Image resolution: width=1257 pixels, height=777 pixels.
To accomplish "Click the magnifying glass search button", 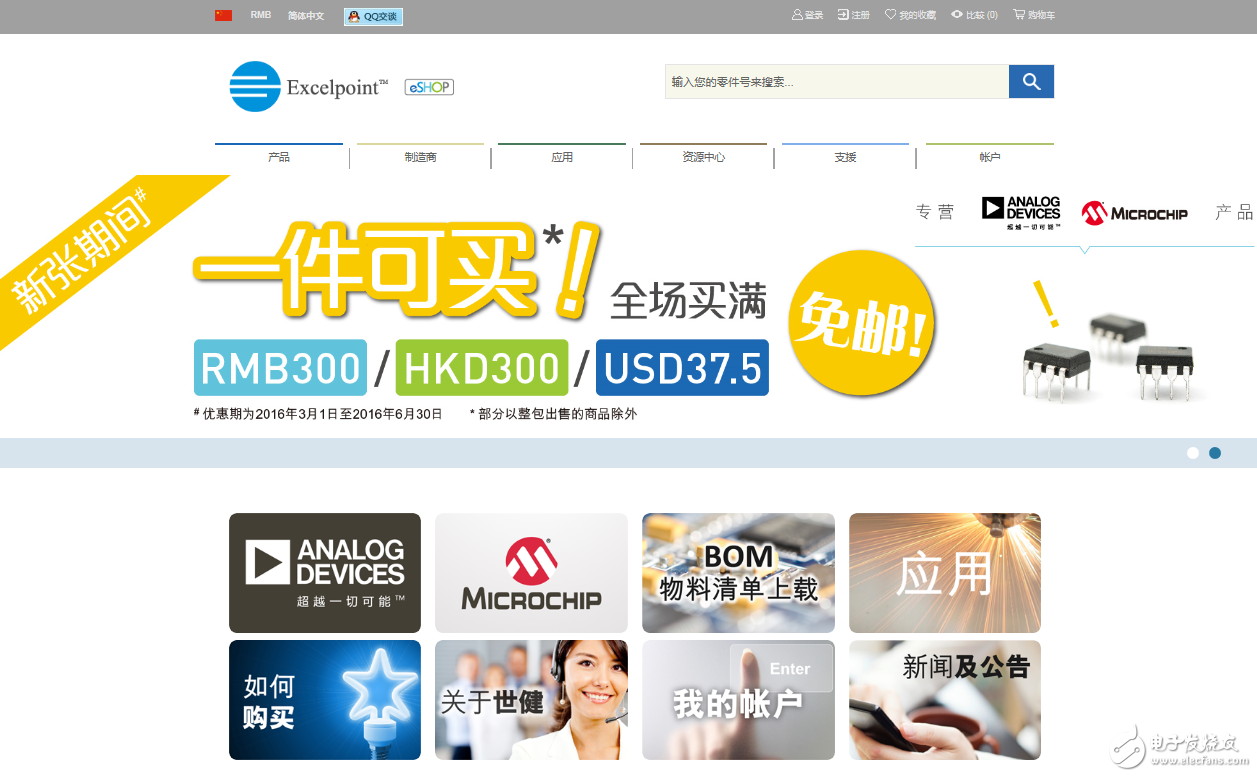I will [x=1031, y=82].
